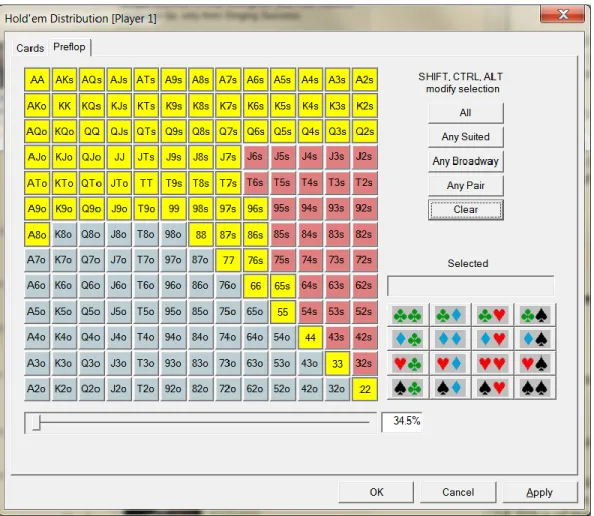Select the heart-spade suit combination
The width and height of the screenshot is (594, 516).
point(535,363)
